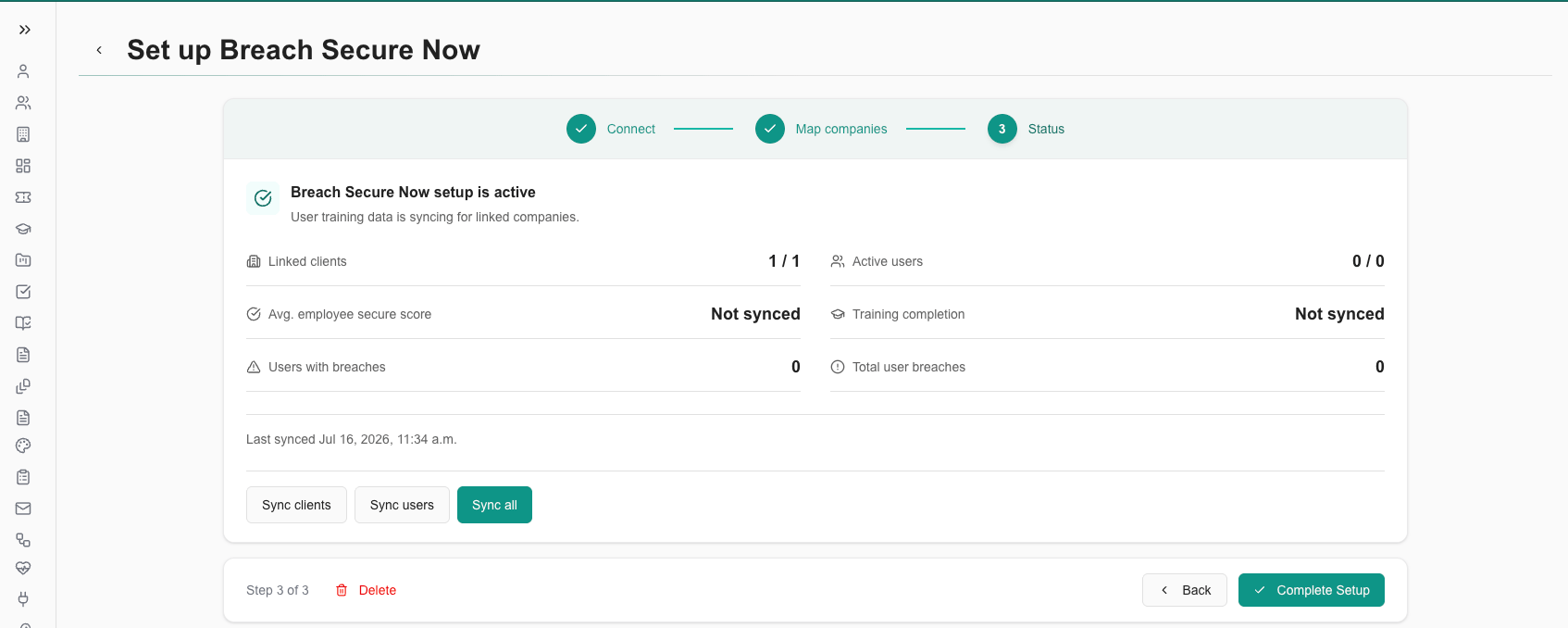Open the users group sidebar icon
Viewport: 1568px width, 628px height.
23,103
